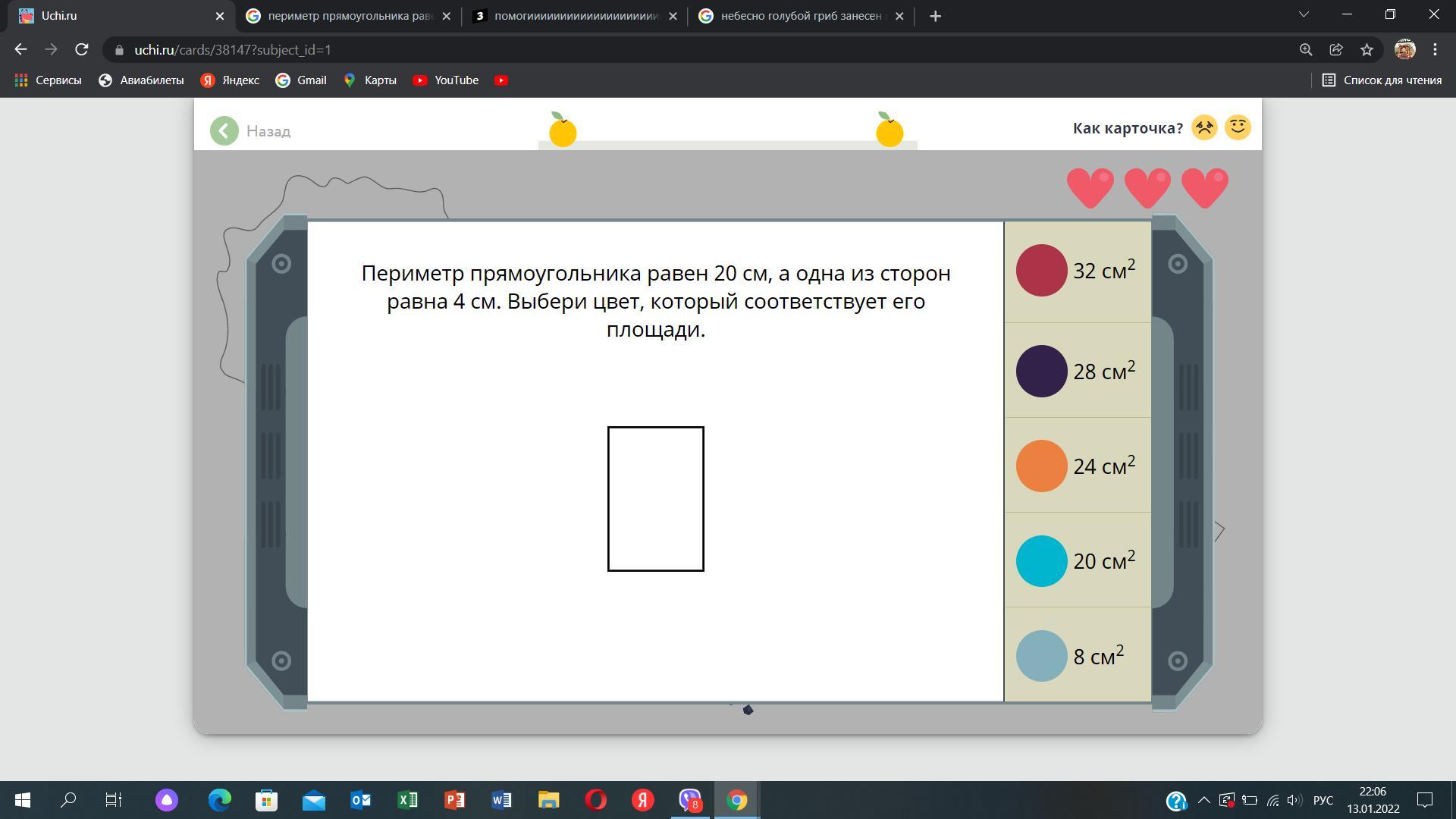Rate the card with the sad face

coord(1204,127)
